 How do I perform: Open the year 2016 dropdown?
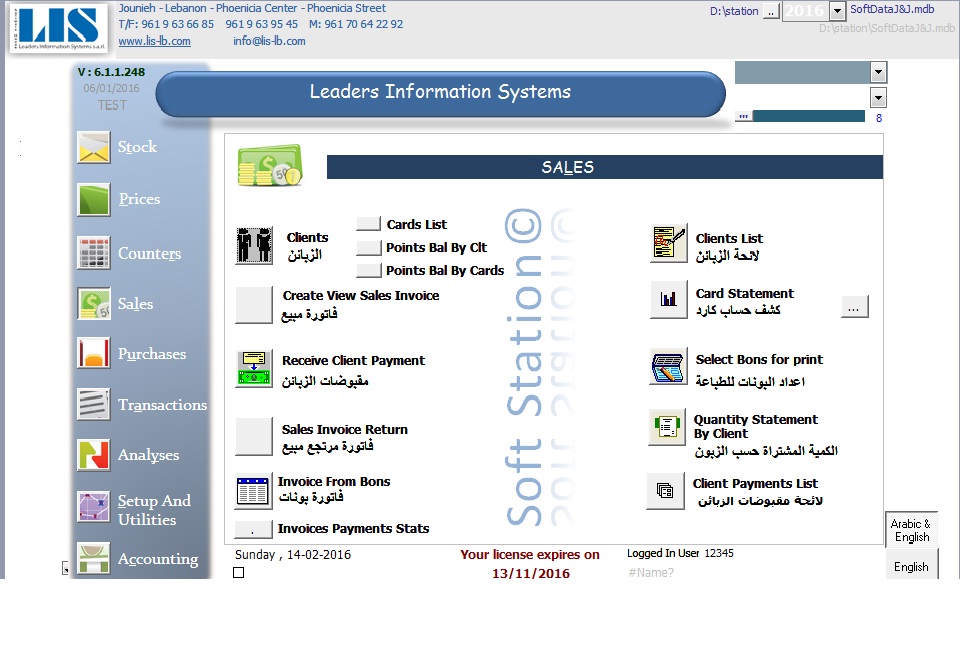[x=837, y=11]
